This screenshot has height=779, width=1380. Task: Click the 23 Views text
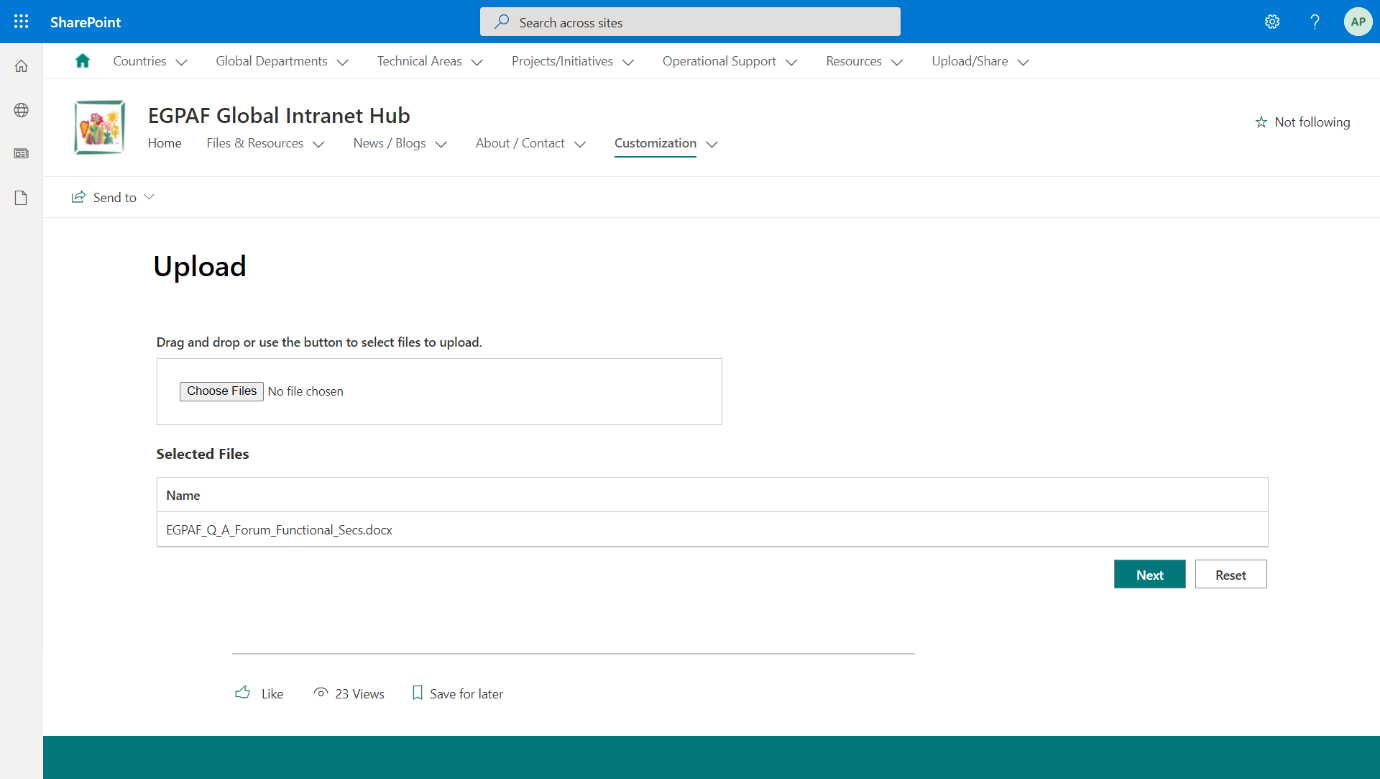click(360, 693)
